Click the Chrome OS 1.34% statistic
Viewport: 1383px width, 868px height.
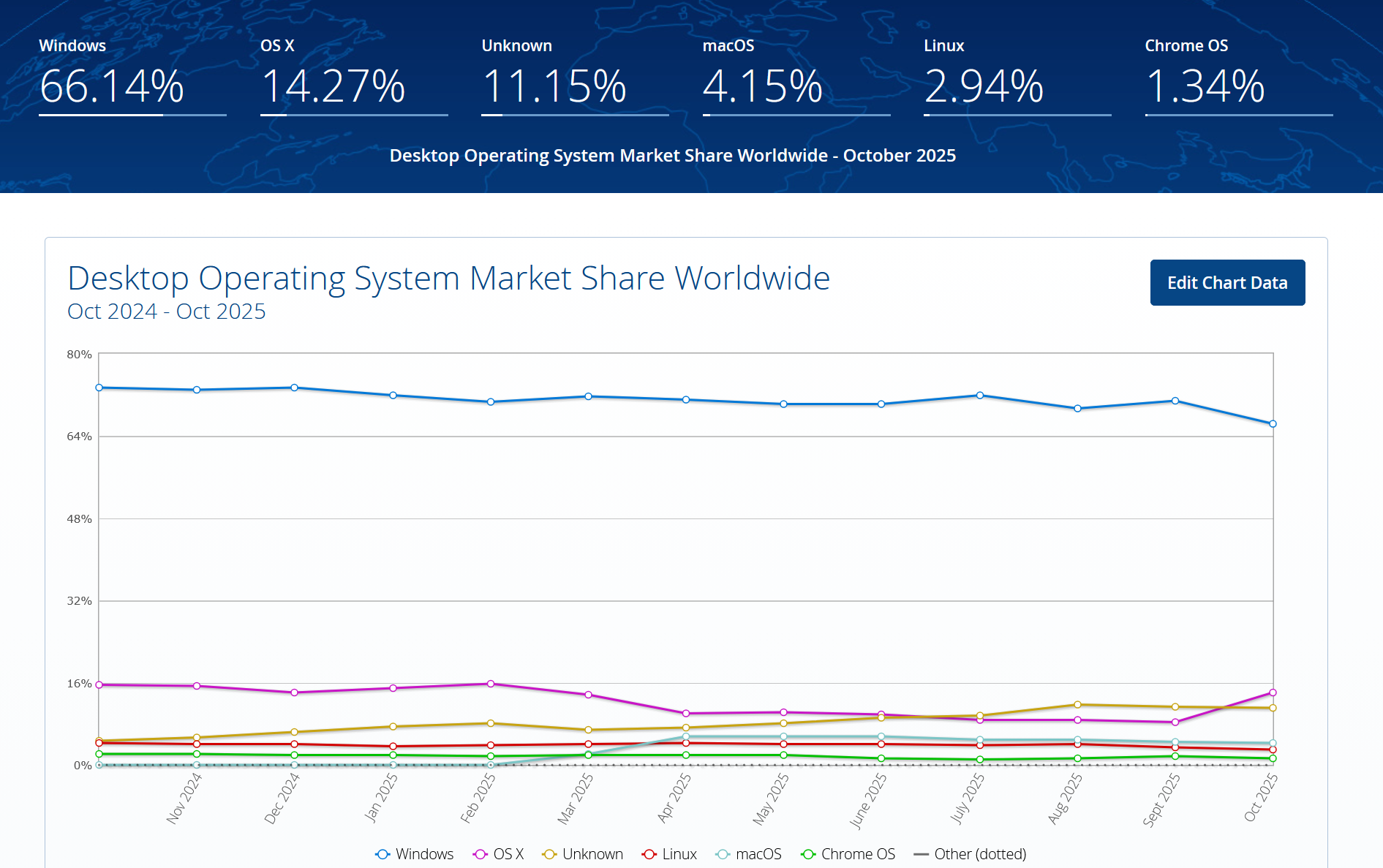pos(1205,86)
